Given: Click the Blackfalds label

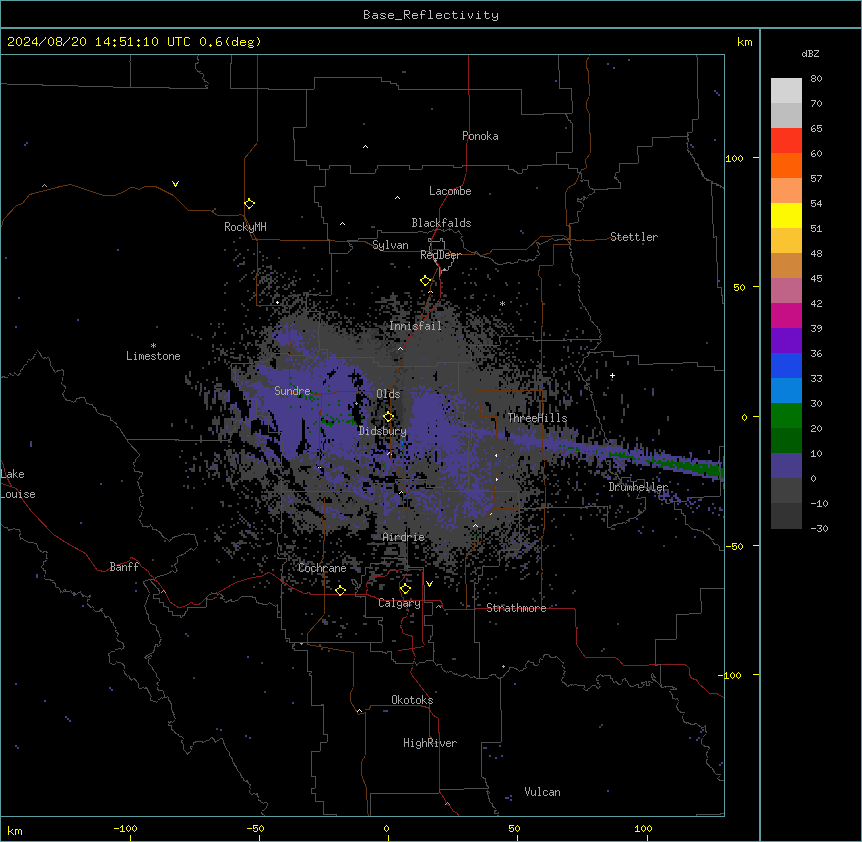Looking at the screenshot, I should point(441,223).
